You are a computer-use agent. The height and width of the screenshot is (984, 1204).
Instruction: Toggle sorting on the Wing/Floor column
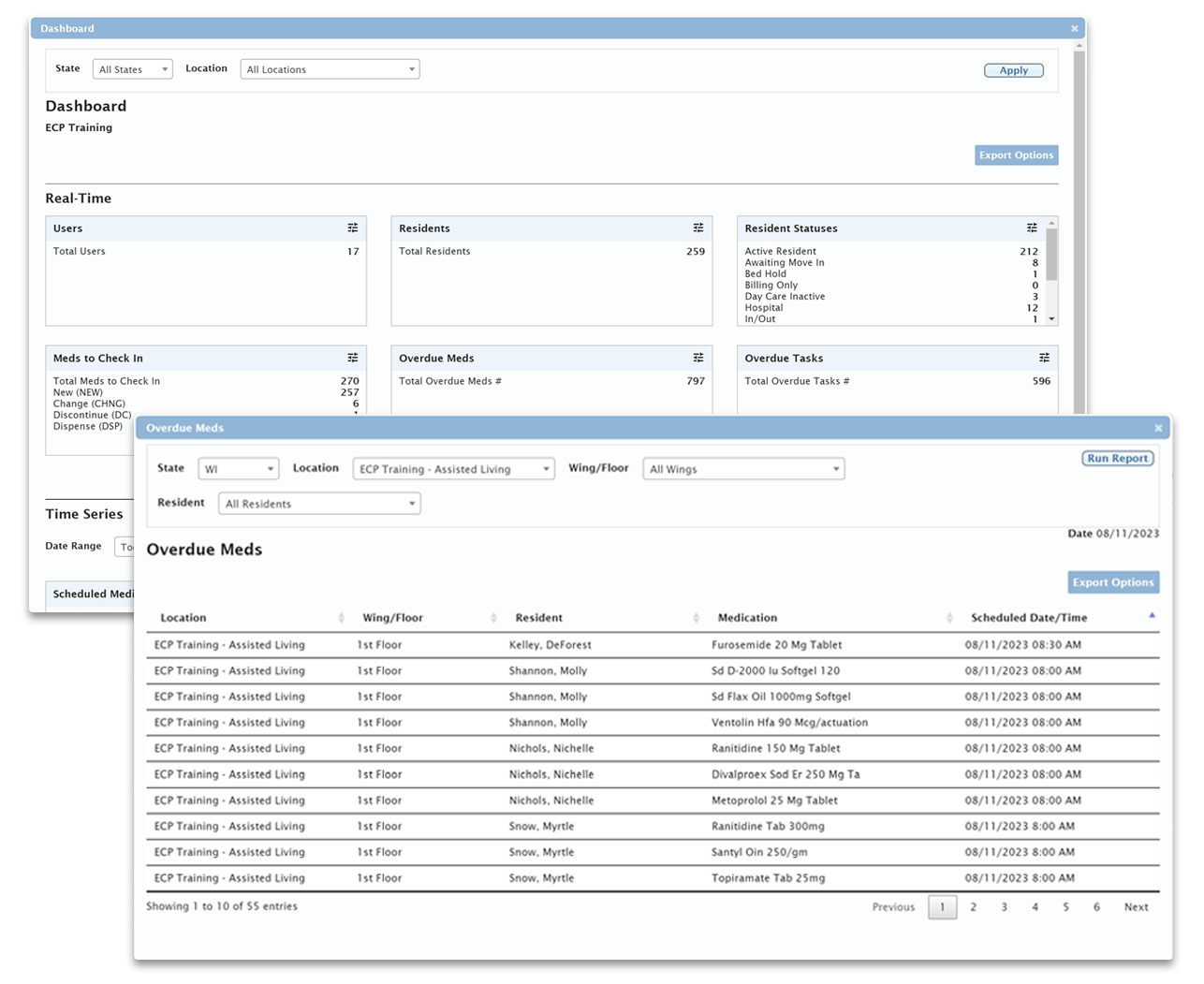pyautogui.click(x=493, y=618)
